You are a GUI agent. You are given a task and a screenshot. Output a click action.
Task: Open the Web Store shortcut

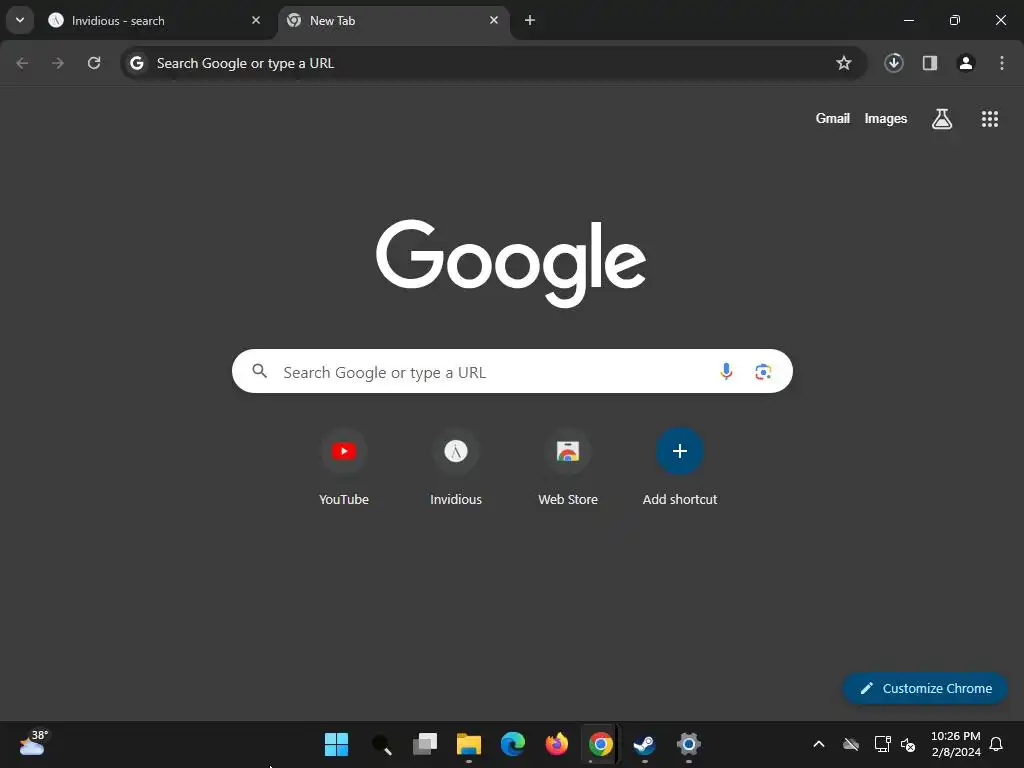568,468
